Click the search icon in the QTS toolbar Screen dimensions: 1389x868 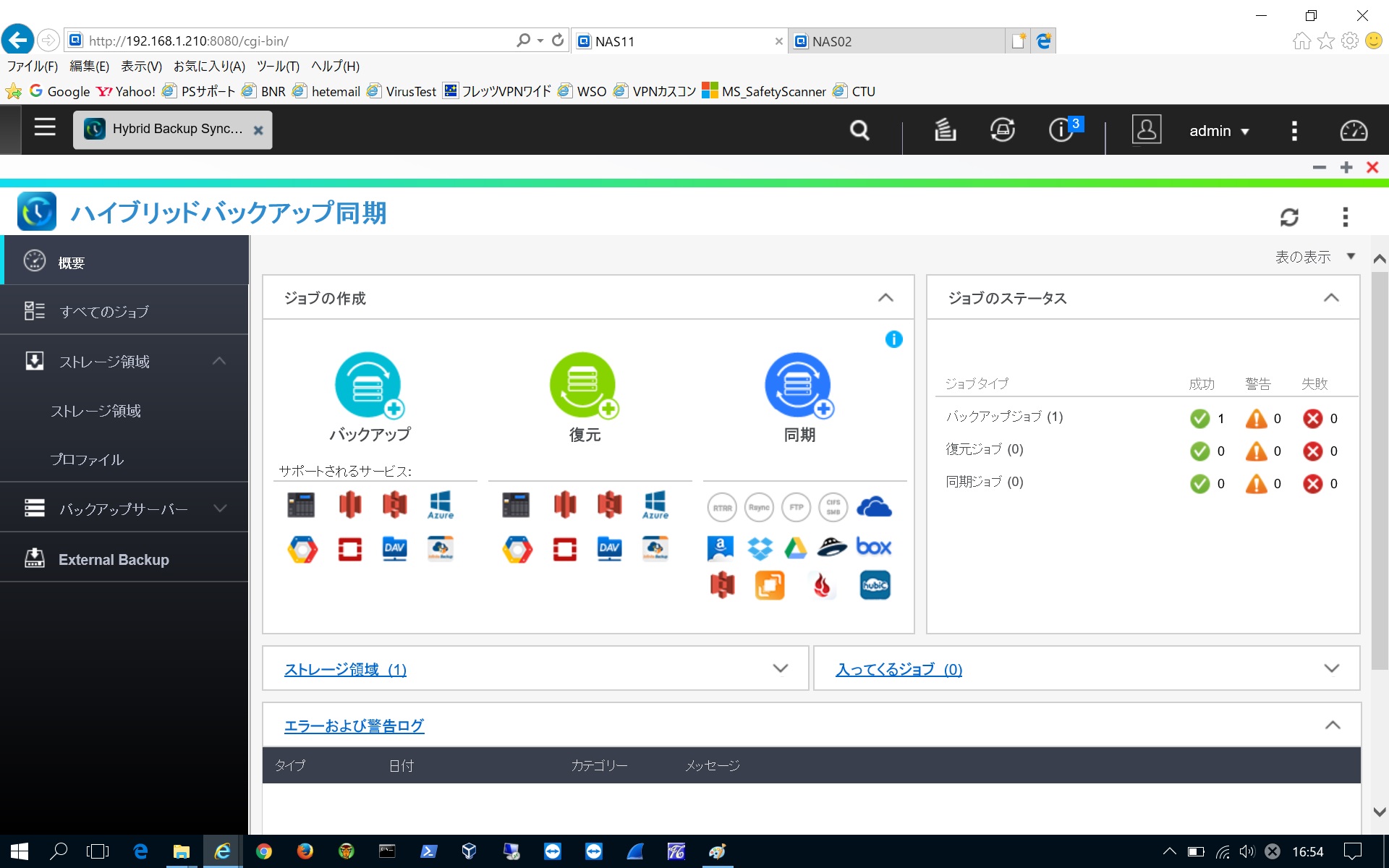pyautogui.click(x=859, y=130)
